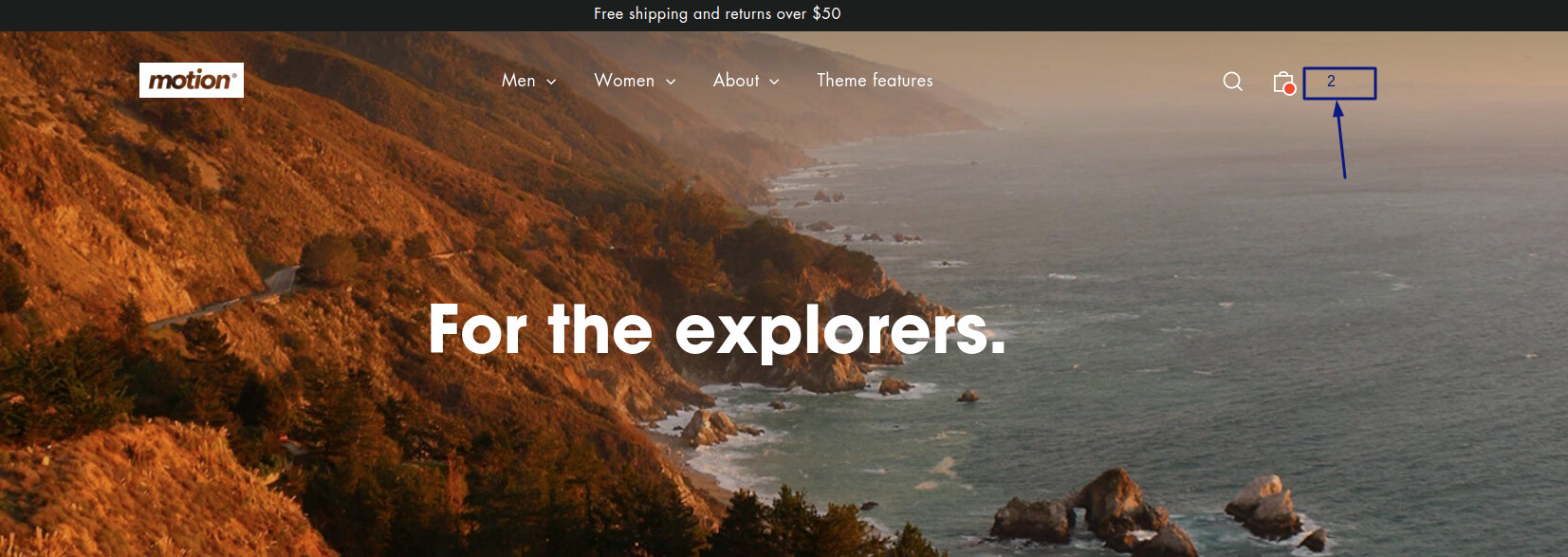Expand the Women chevron arrow
This screenshot has height=557, width=1568.
pos(671,82)
